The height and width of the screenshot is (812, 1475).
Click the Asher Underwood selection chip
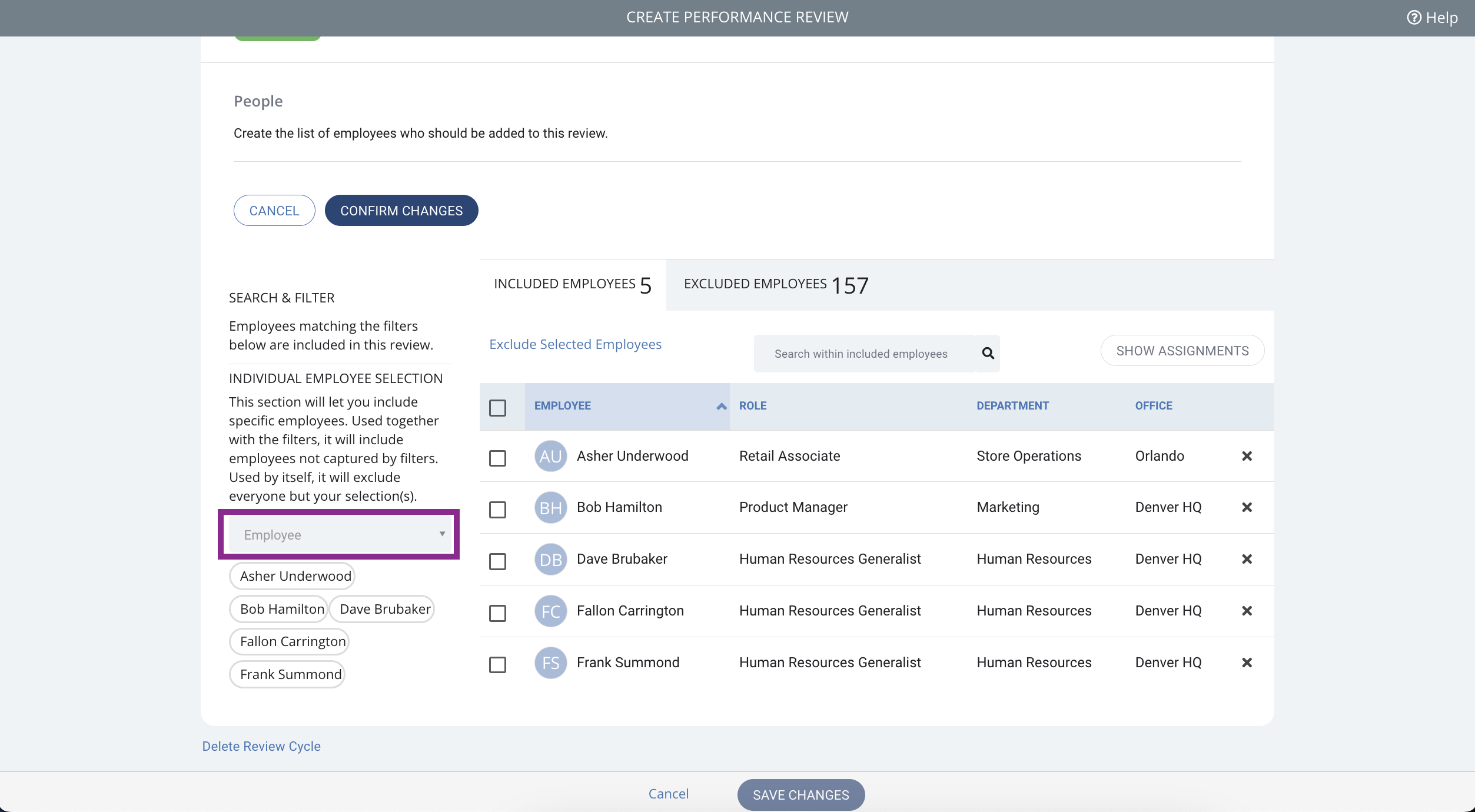click(292, 576)
